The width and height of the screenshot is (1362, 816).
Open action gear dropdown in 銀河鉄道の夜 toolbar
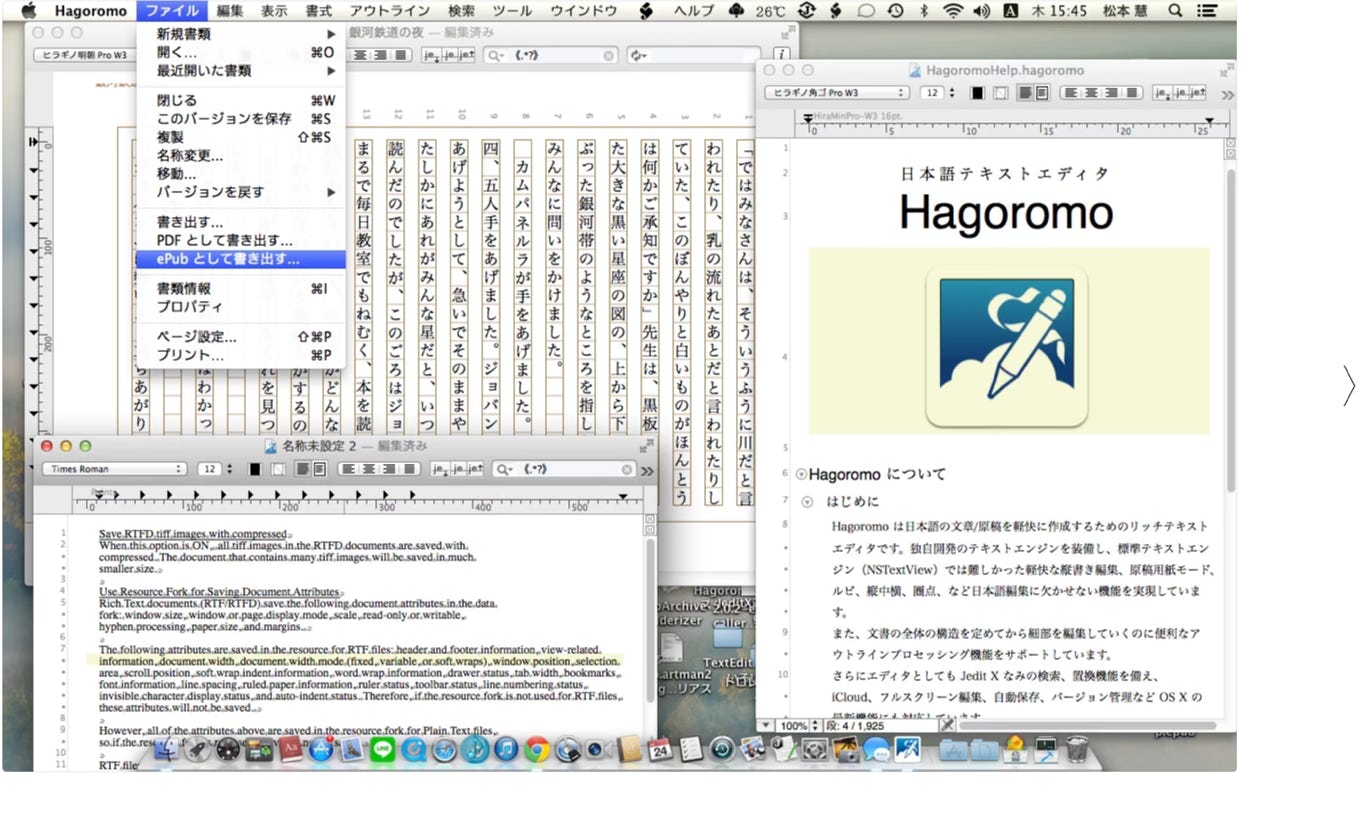click(637, 55)
